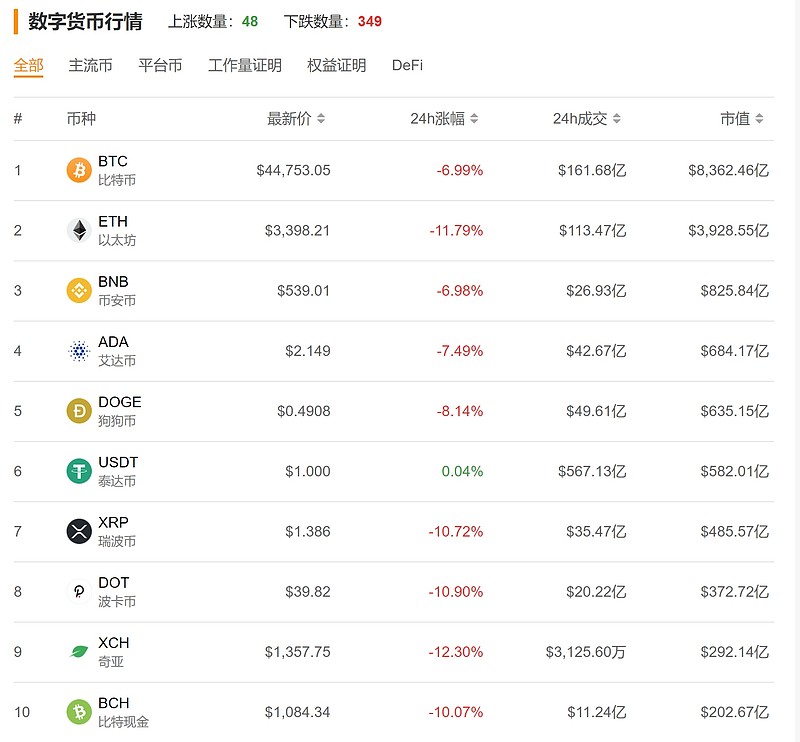This screenshot has width=800, height=742.
Task: Click the XRP change -10.72%
Action: coord(456,532)
